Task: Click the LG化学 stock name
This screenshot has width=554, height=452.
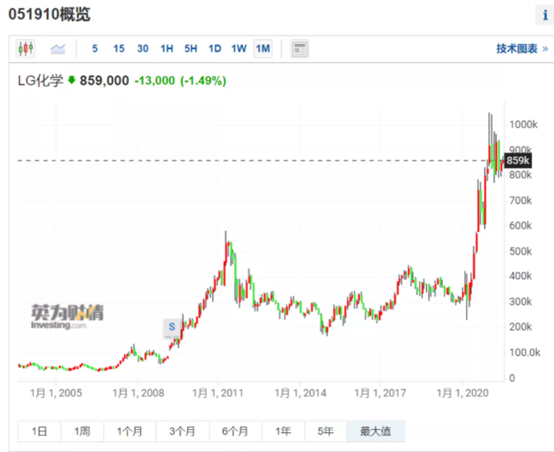Action: tap(40, 81)
